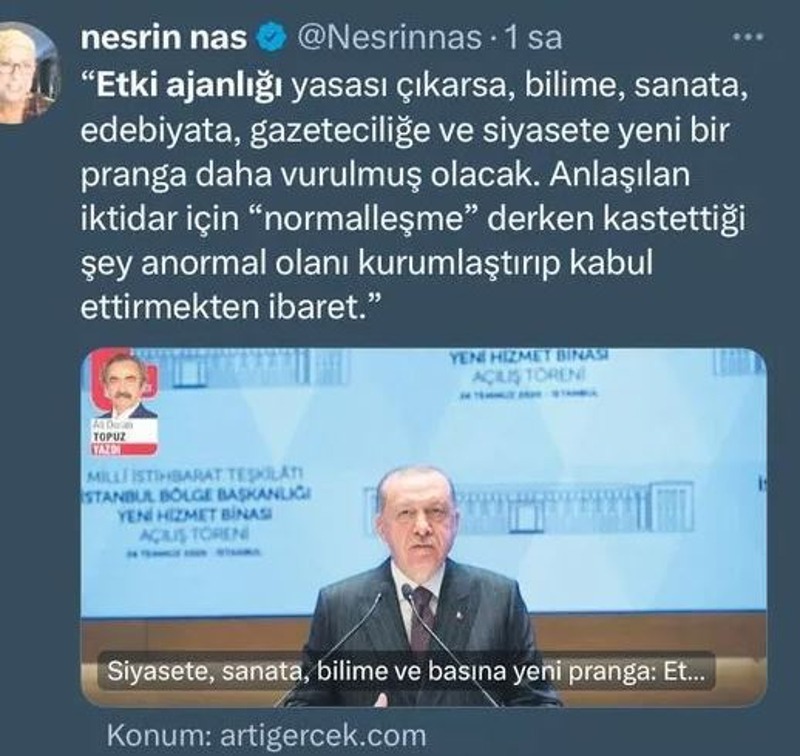This screenshot has height=756, width=800.
Task: Click the blue verified badge
Action: tap(272, 38)
